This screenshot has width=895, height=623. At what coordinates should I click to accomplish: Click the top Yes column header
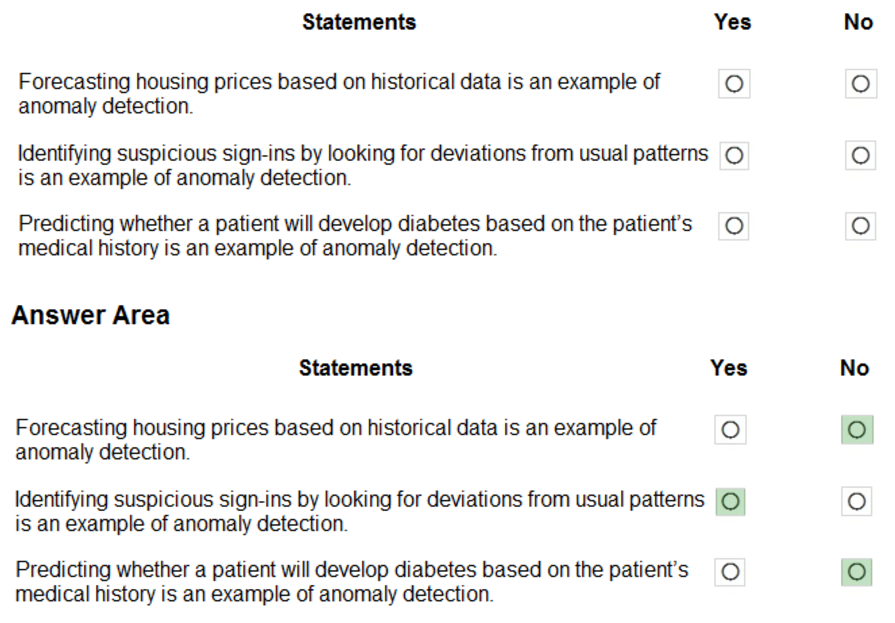point(732,22)
